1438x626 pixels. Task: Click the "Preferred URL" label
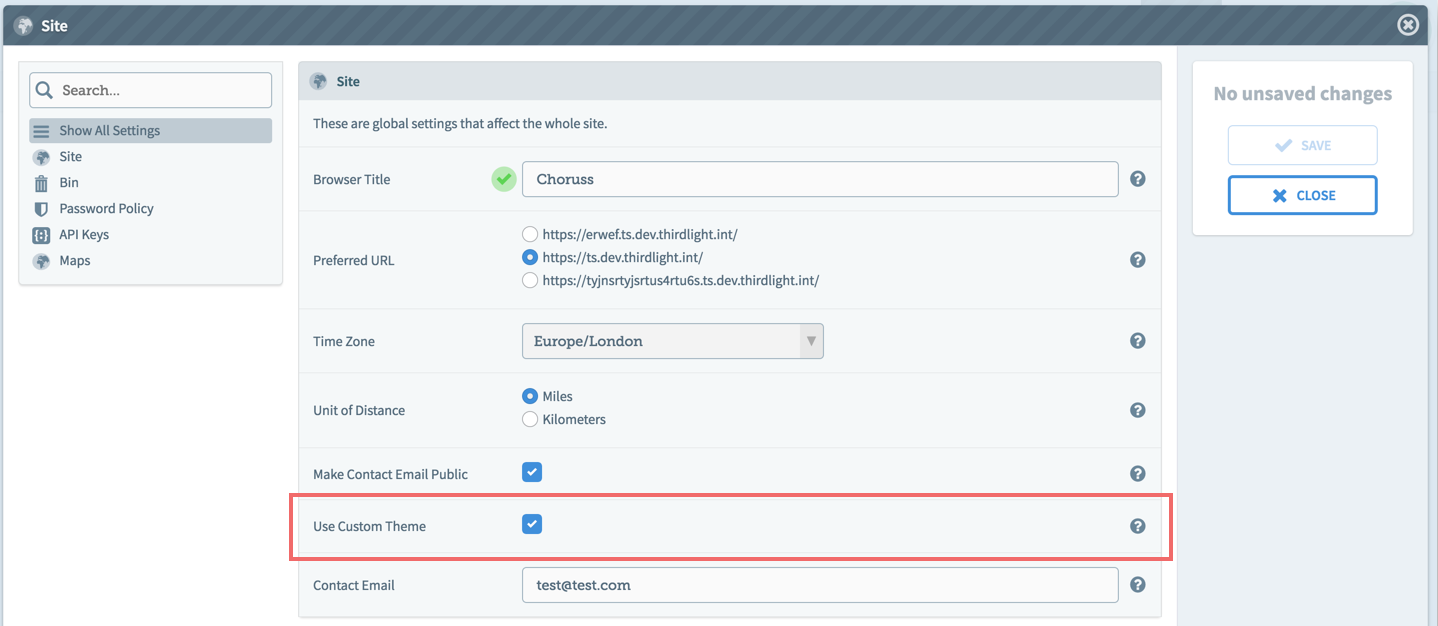(x=354, y=260)
